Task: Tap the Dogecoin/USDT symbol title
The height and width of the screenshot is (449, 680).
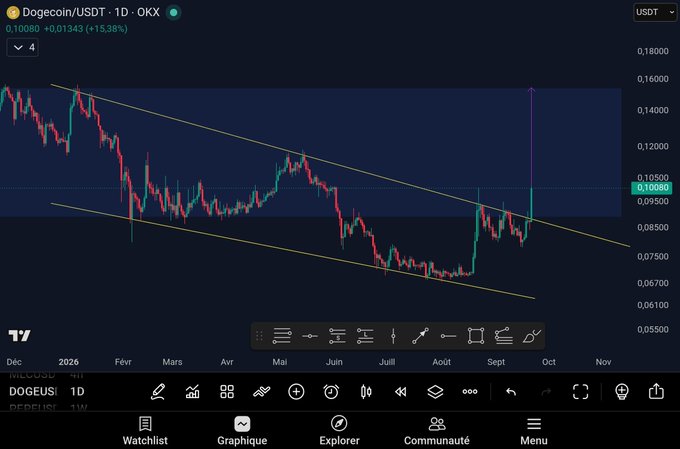Action: tap(63, 12)
